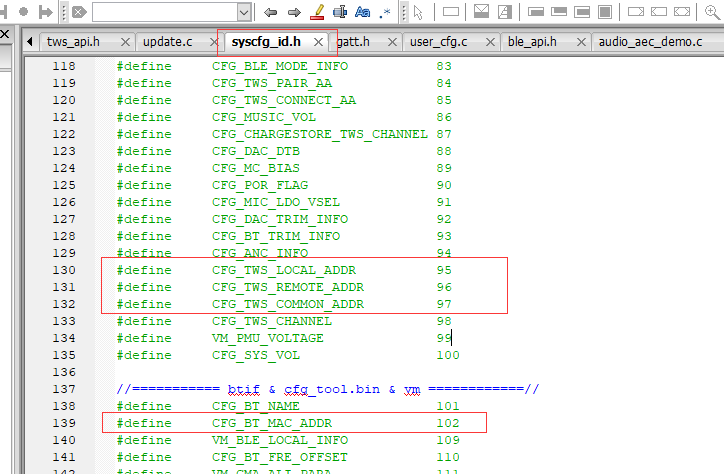Click CFG_POR_FLAG identifier

coord(260,186)
